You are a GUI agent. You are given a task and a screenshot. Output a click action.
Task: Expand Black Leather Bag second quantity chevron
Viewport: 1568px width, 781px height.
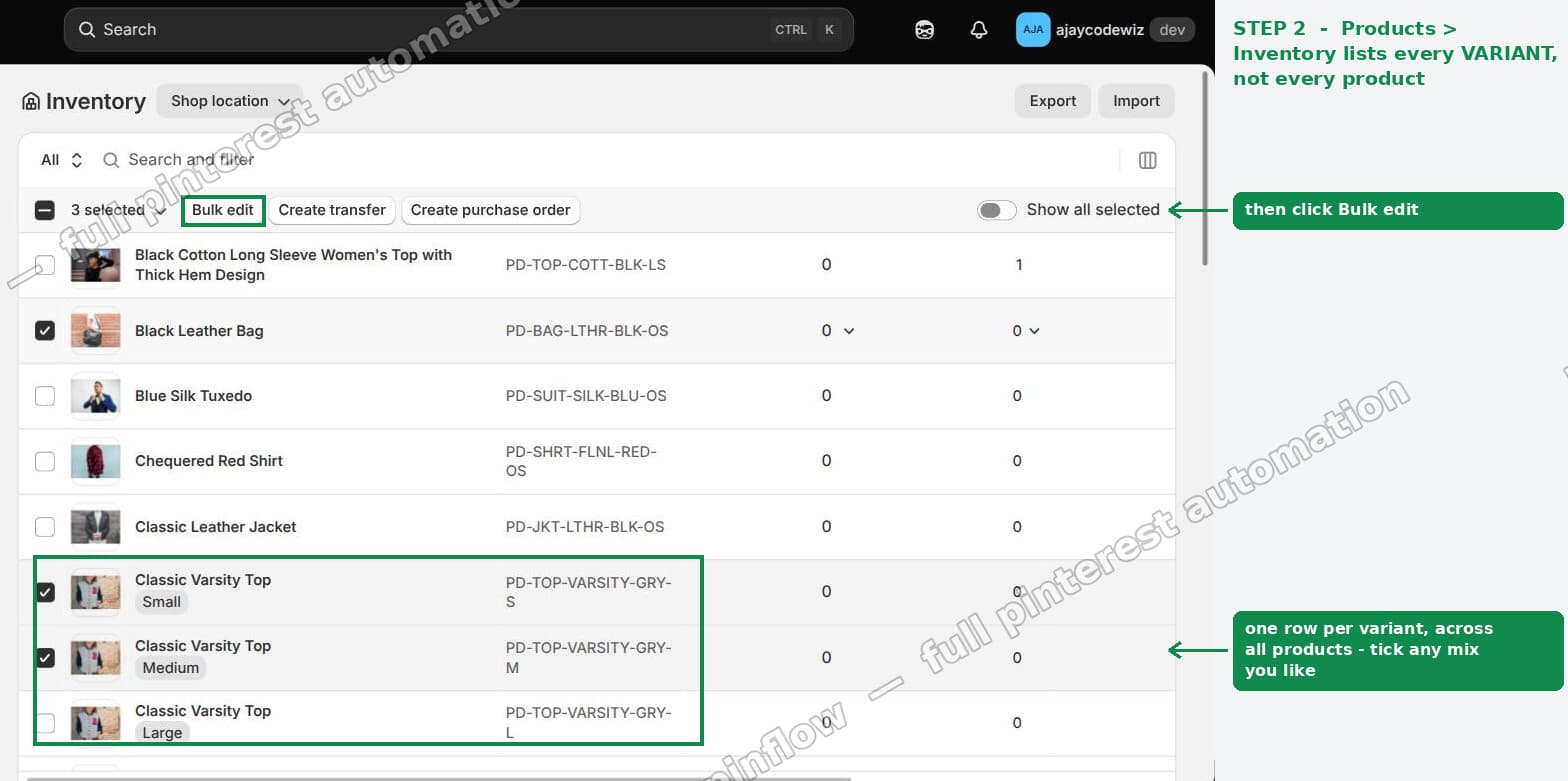(x=1034, y=331)
